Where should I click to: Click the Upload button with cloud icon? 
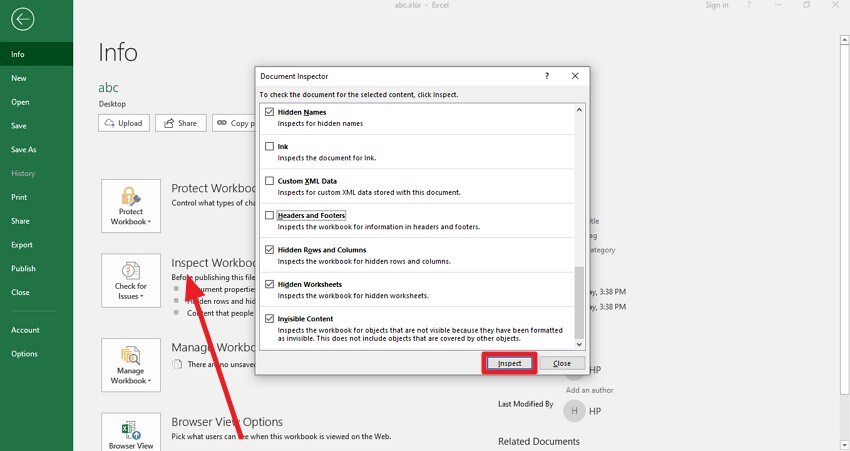click(124, 123)
